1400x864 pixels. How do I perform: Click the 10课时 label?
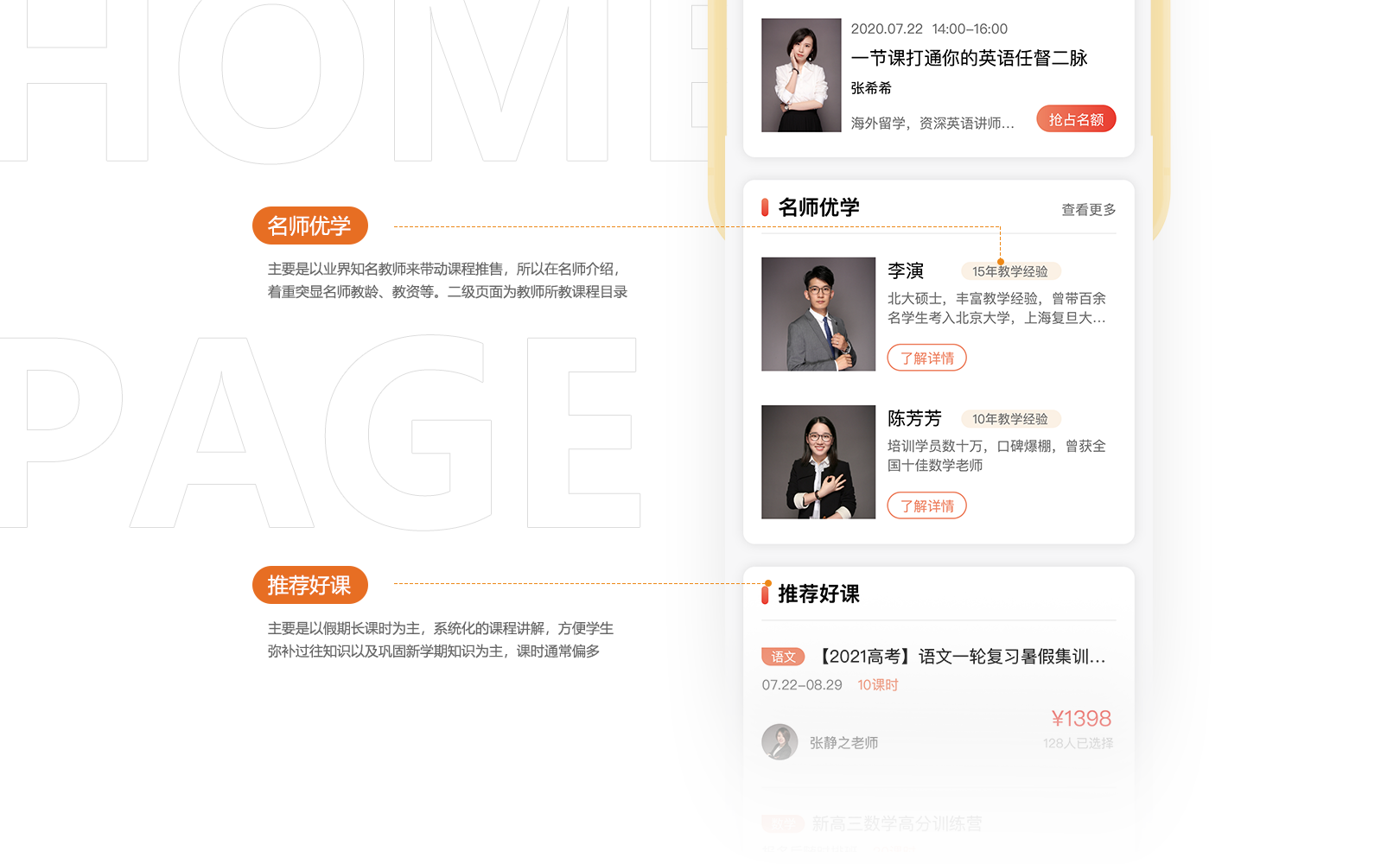click(878, 685)
